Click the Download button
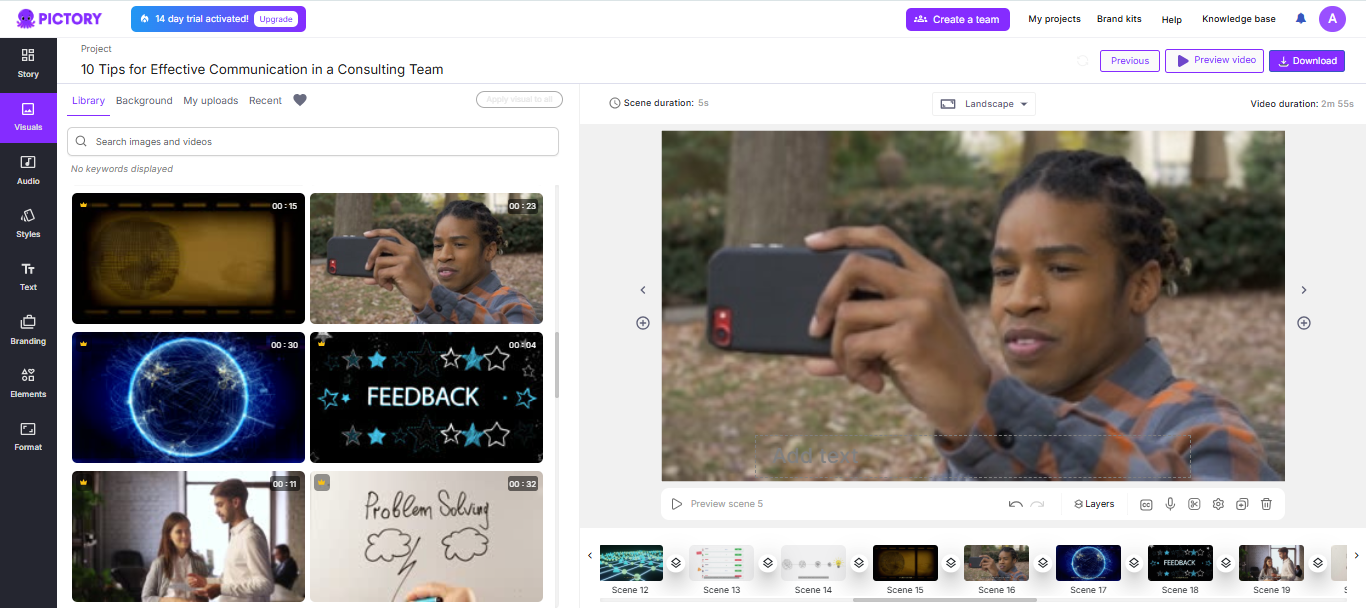 [1307, 61]
